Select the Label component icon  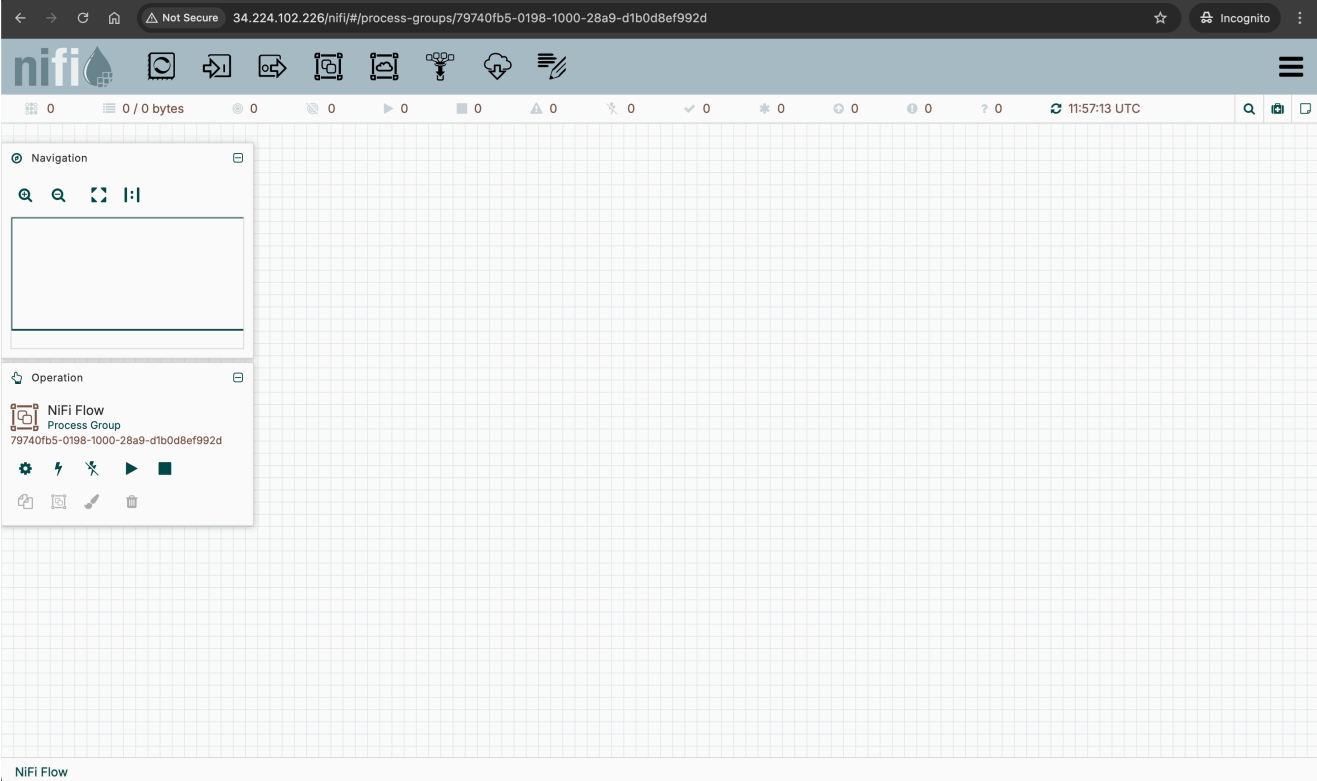click(x=551, y=66)
